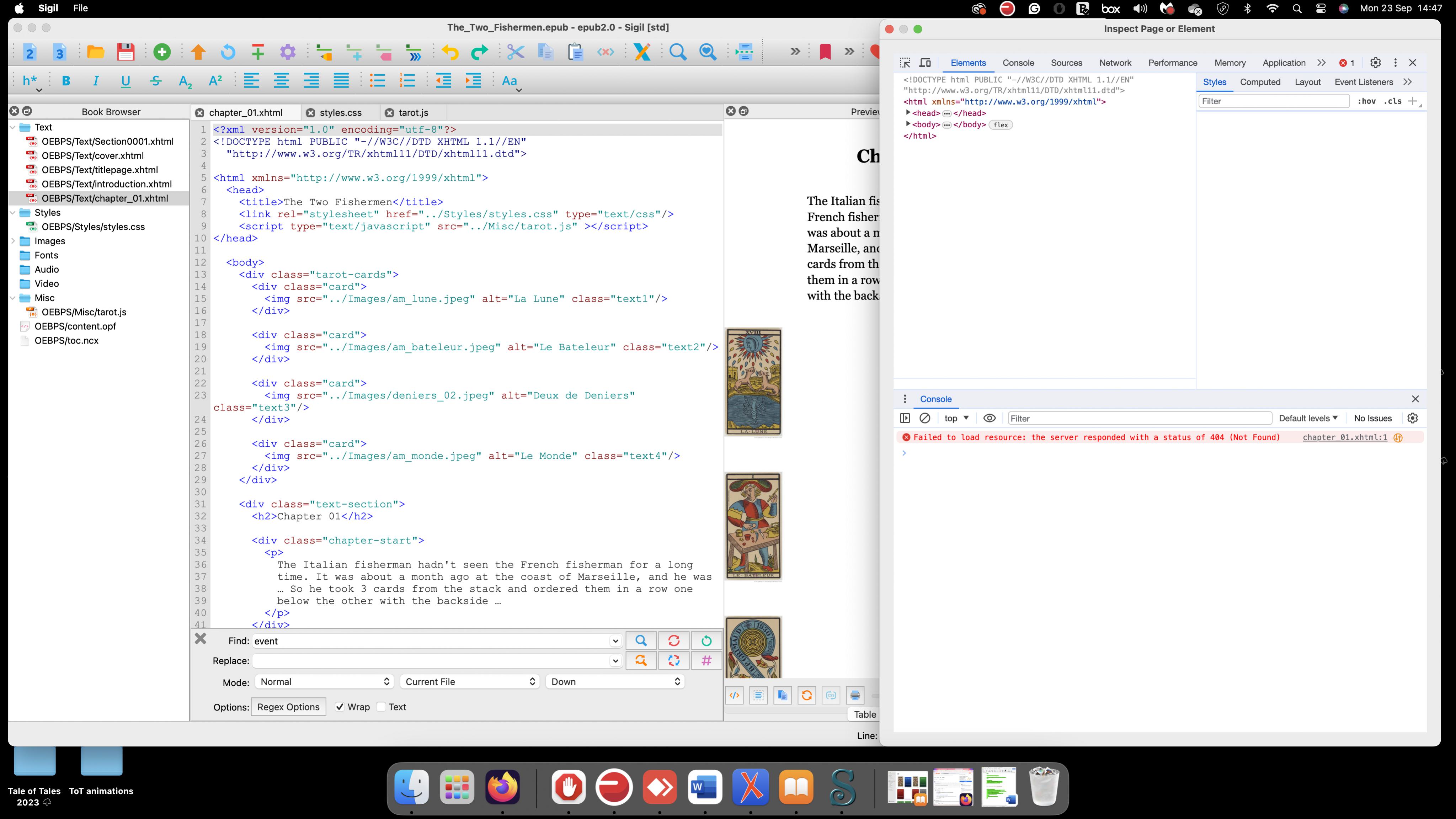Click the center align icon
The image size is (1456, 819).
pos(282,81)
